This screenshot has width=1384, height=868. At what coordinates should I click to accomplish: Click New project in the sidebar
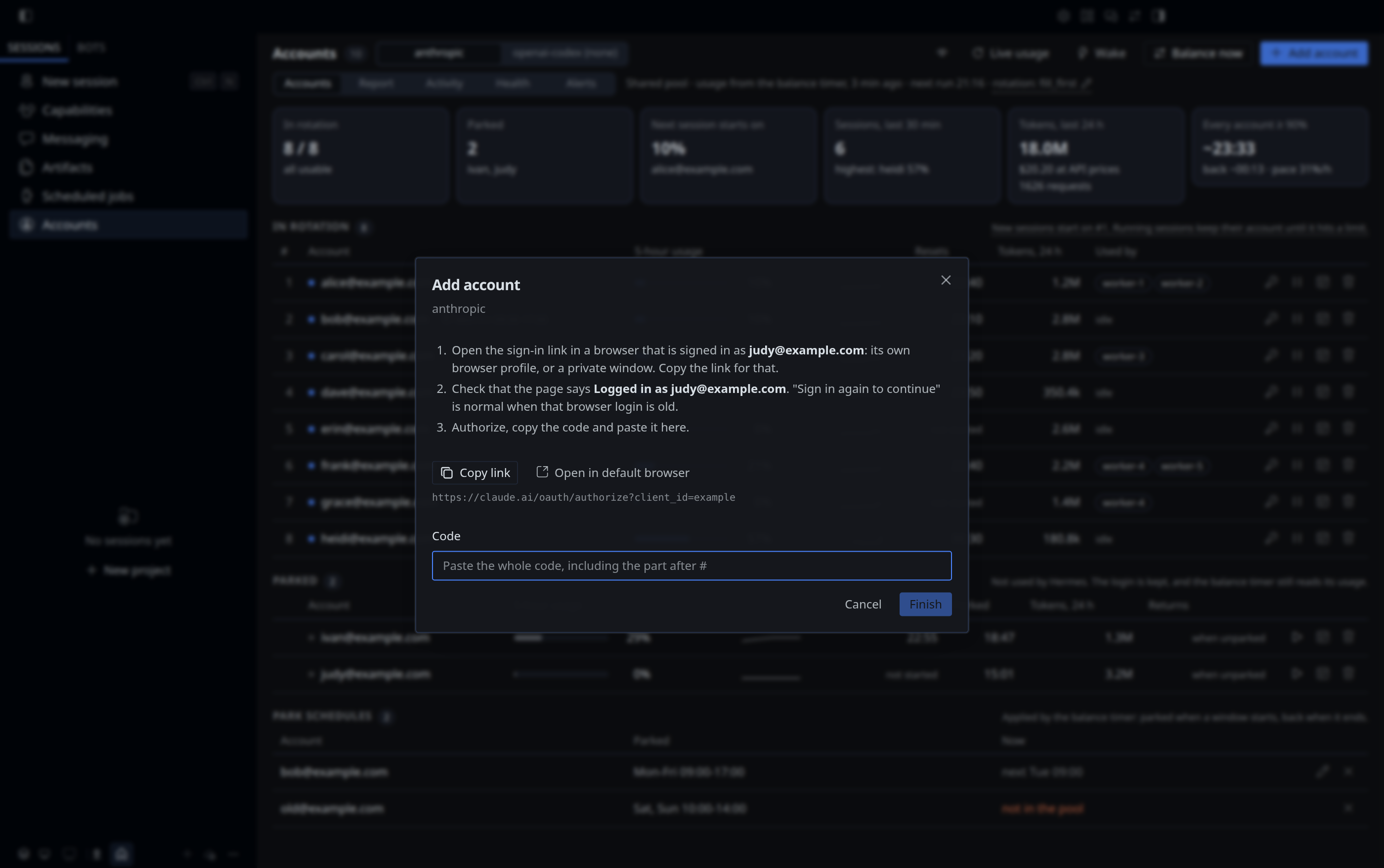coord(129,570)
